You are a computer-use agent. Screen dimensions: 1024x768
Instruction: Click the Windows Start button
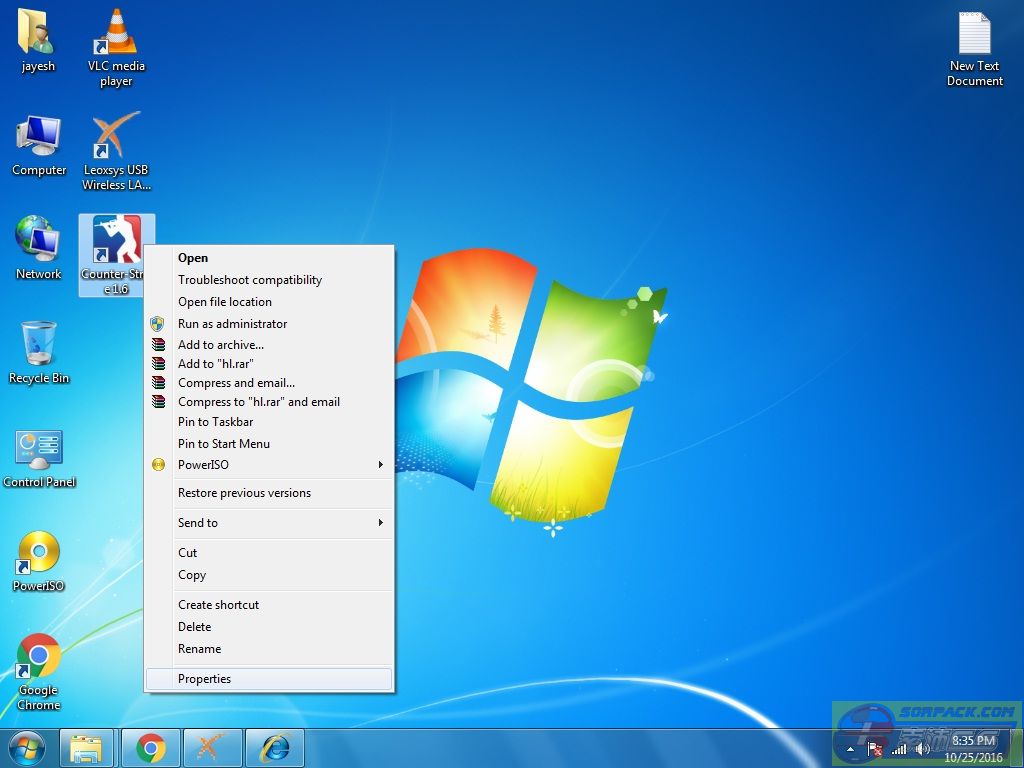click(x=27, y=748)
